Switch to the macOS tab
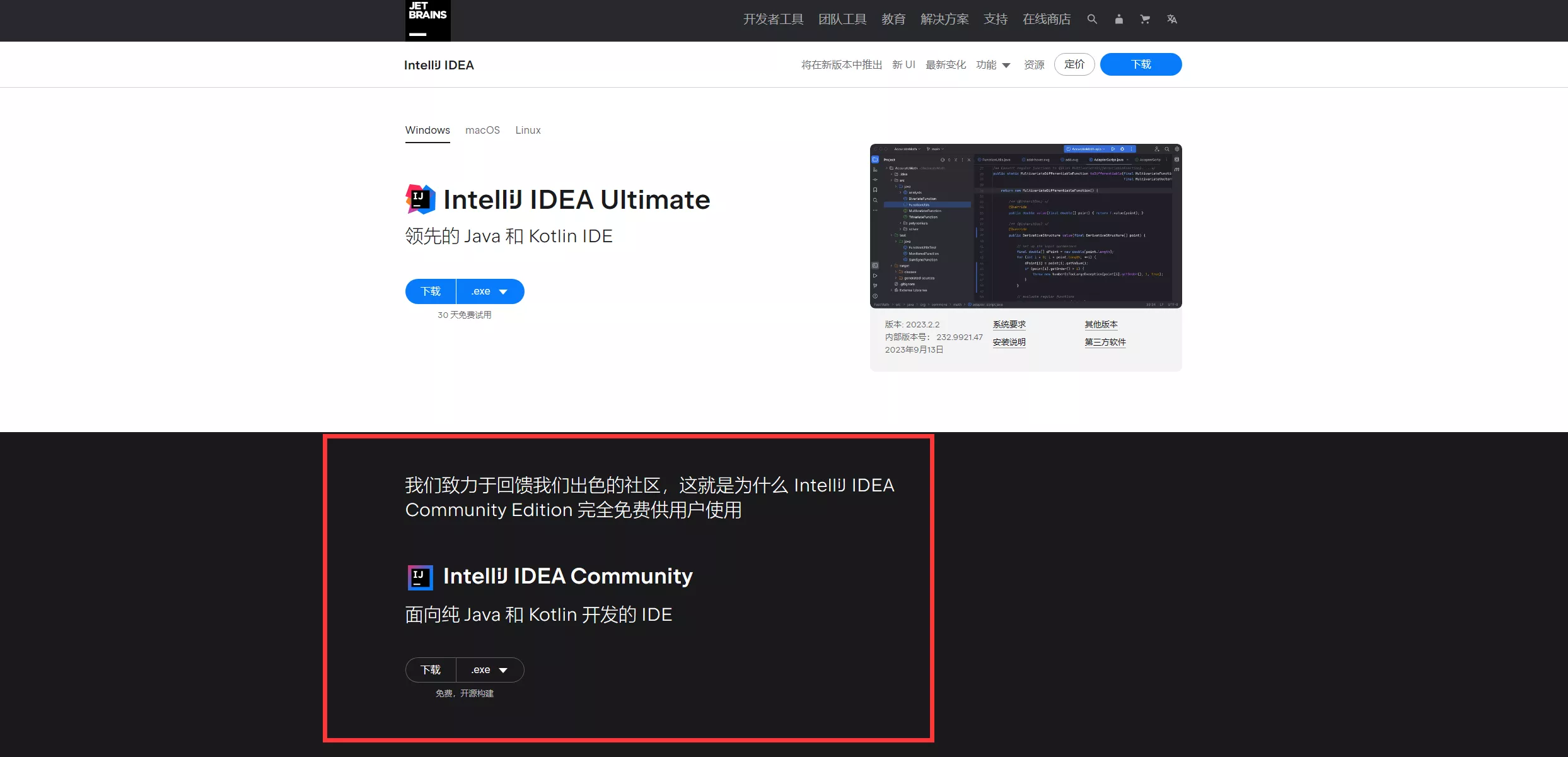 point(482,130)
